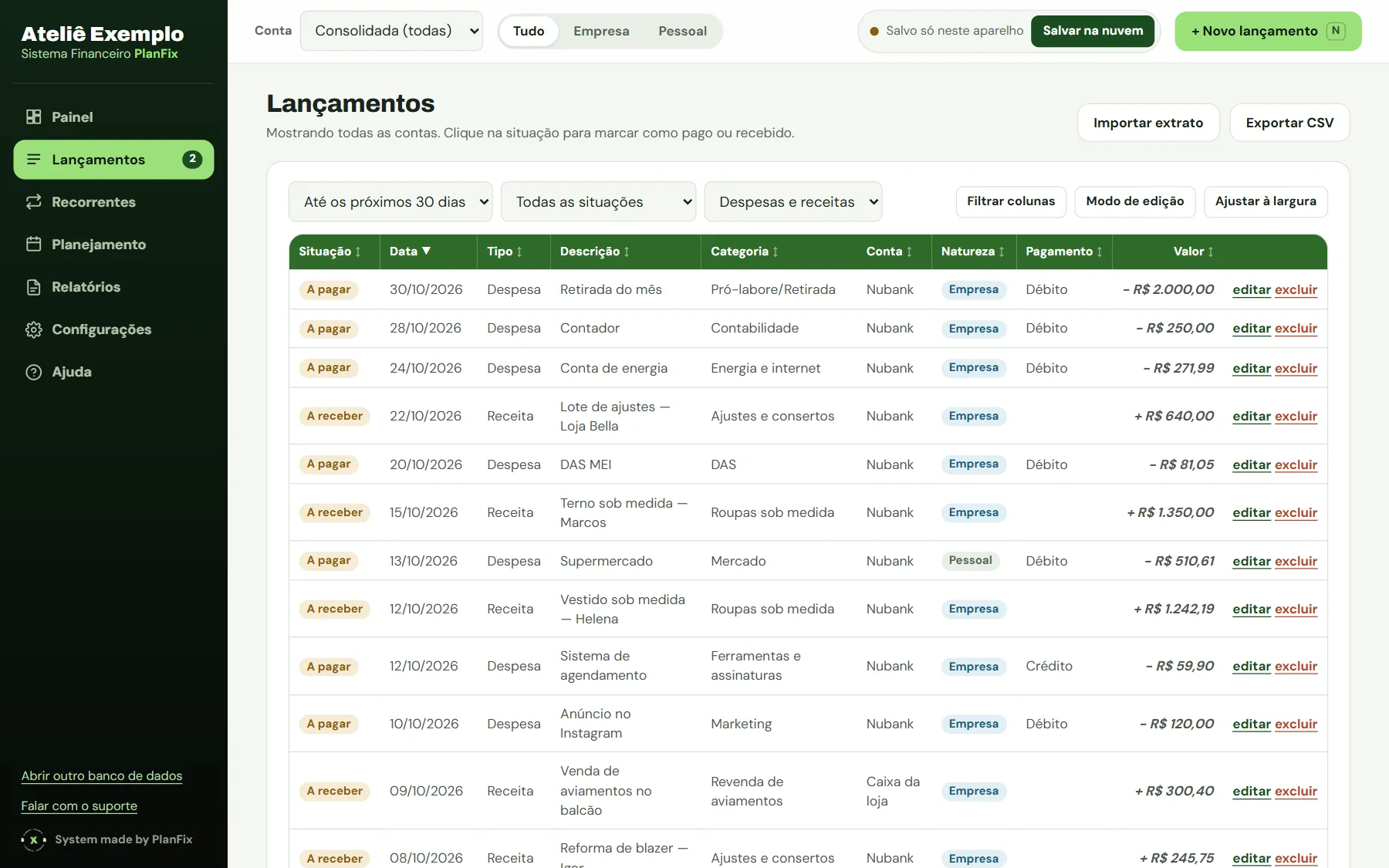Sort by Categoria column arrow
1389x868 pixels.
click(776, 252)
